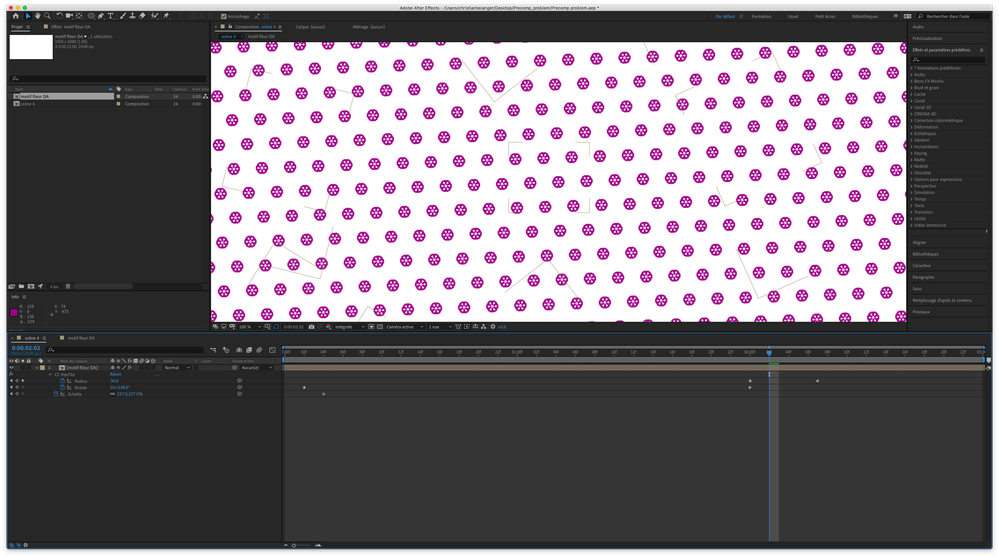The height and width of the screenshot is (557, 999).
Task: Click the stopwatch for Echelle property
Action: (56, 394)
